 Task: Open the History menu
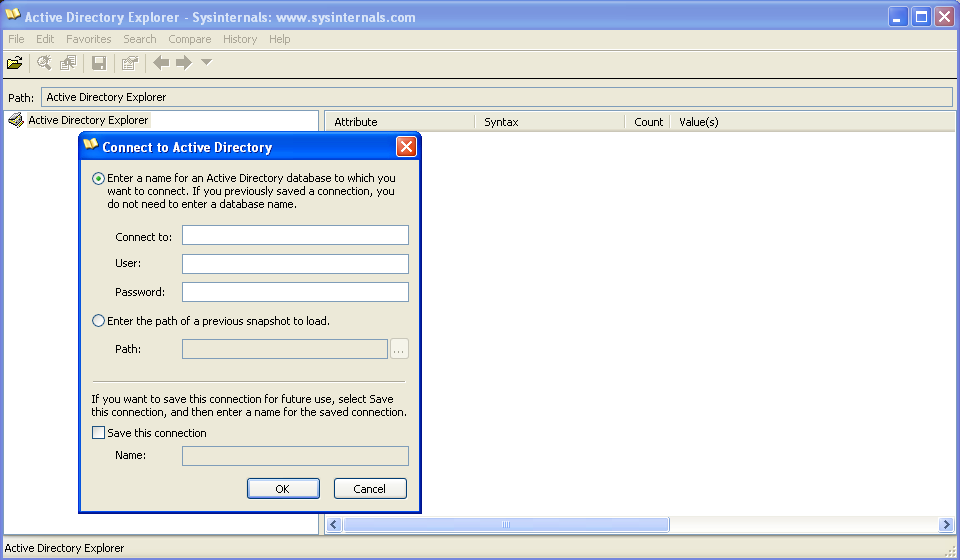pyautogui.click(x=240, y=39)
